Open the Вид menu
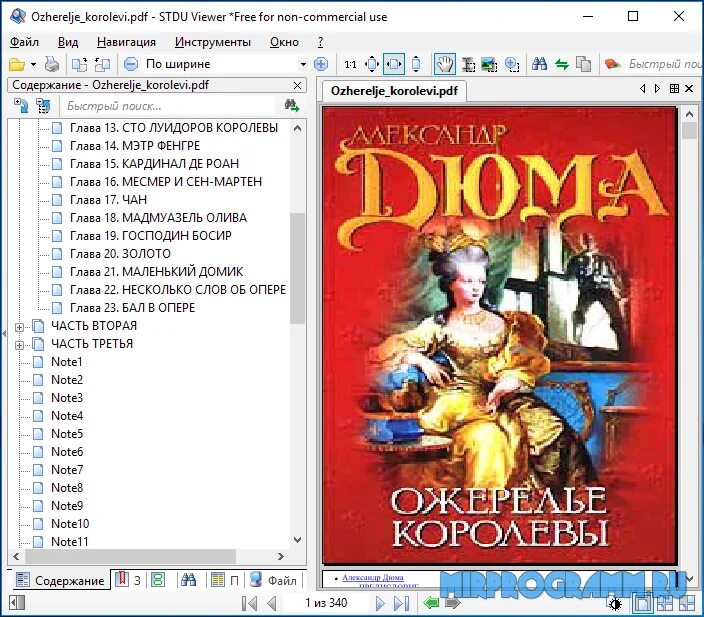Viewport: 704px width, 617px height. click(x=68, y=42)
